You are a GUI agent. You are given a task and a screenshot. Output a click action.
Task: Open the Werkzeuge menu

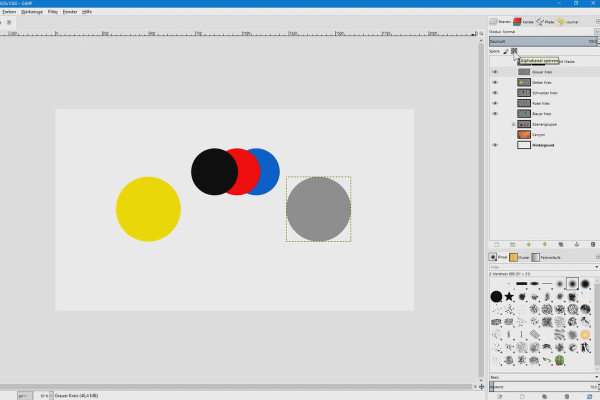pos(32,12)
